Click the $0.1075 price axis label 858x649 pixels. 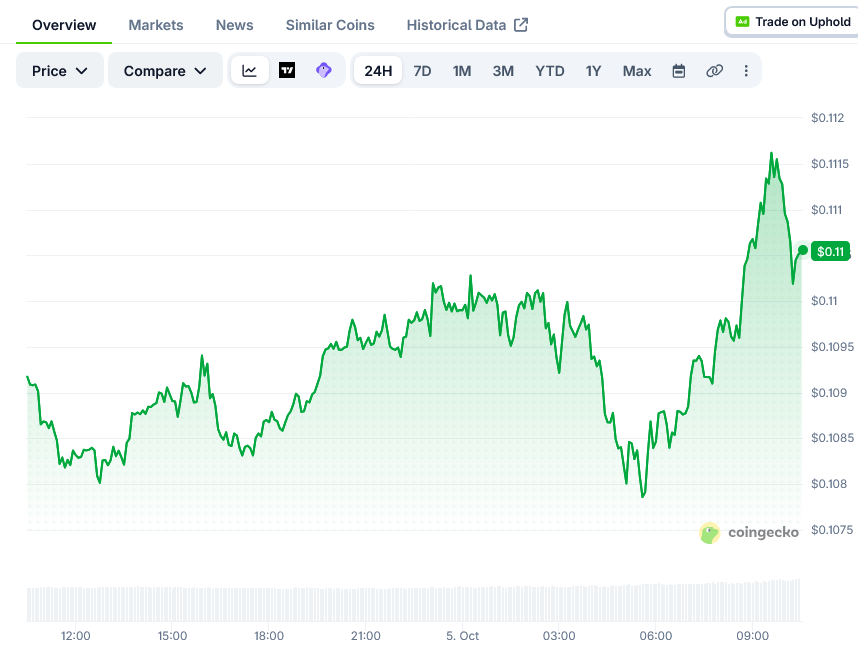pyautogui.click(x=832, y=530)
